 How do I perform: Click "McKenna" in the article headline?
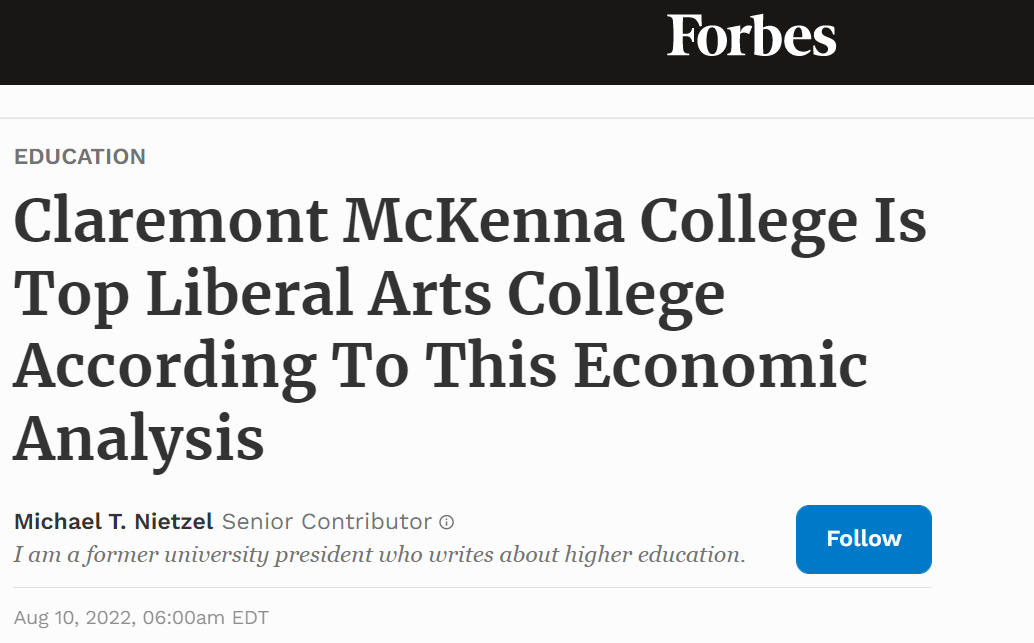[x=485, y=223]
